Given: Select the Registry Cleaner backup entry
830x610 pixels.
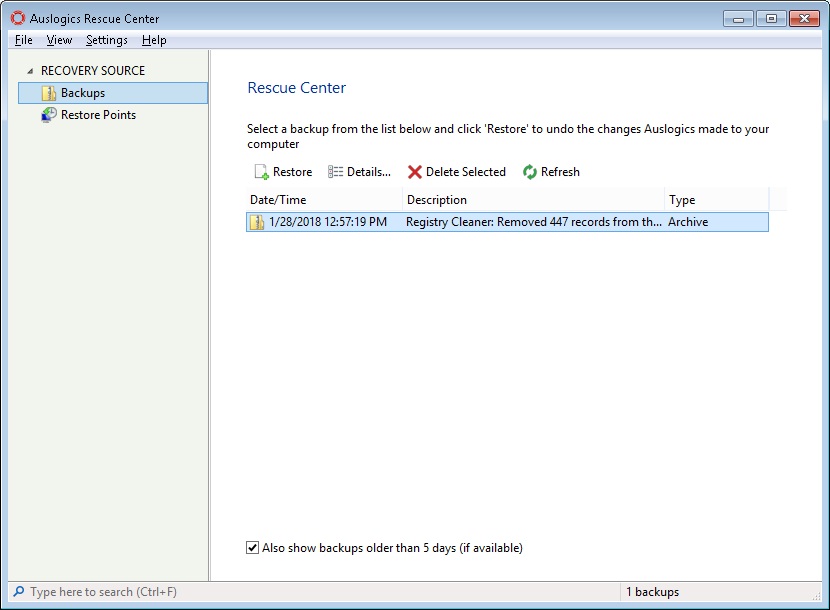Looking at the screenshot, I should (x=533, y=222).
